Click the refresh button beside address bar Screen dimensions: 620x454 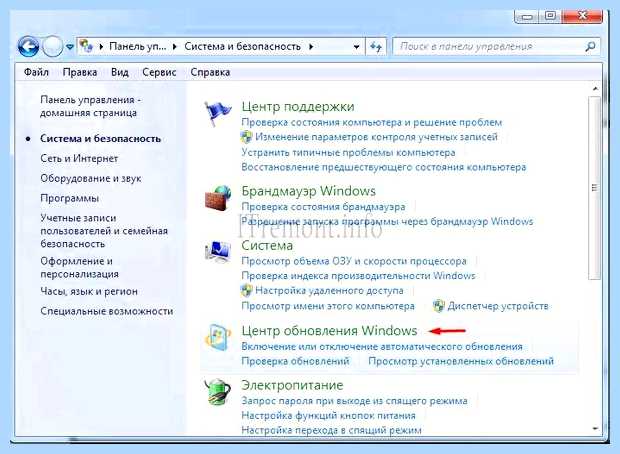[376, 47]
